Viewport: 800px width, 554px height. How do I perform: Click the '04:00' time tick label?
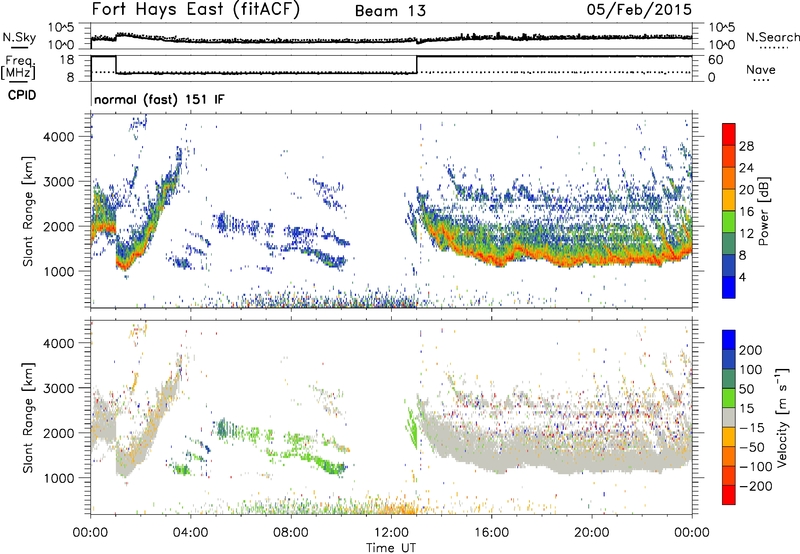click(x=190, y=533)
